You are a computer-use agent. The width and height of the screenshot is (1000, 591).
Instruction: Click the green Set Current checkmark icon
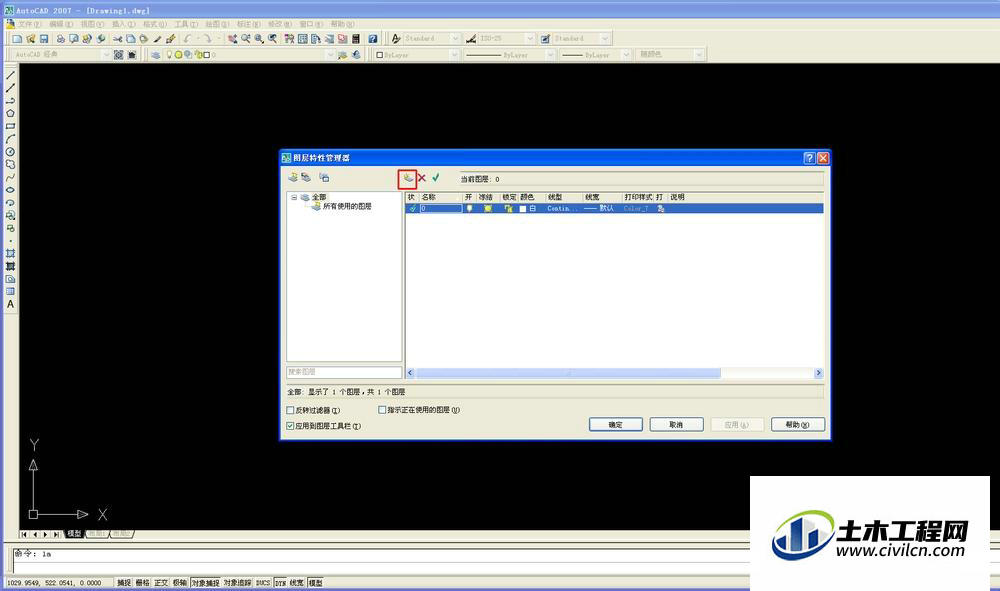[436, 178]
